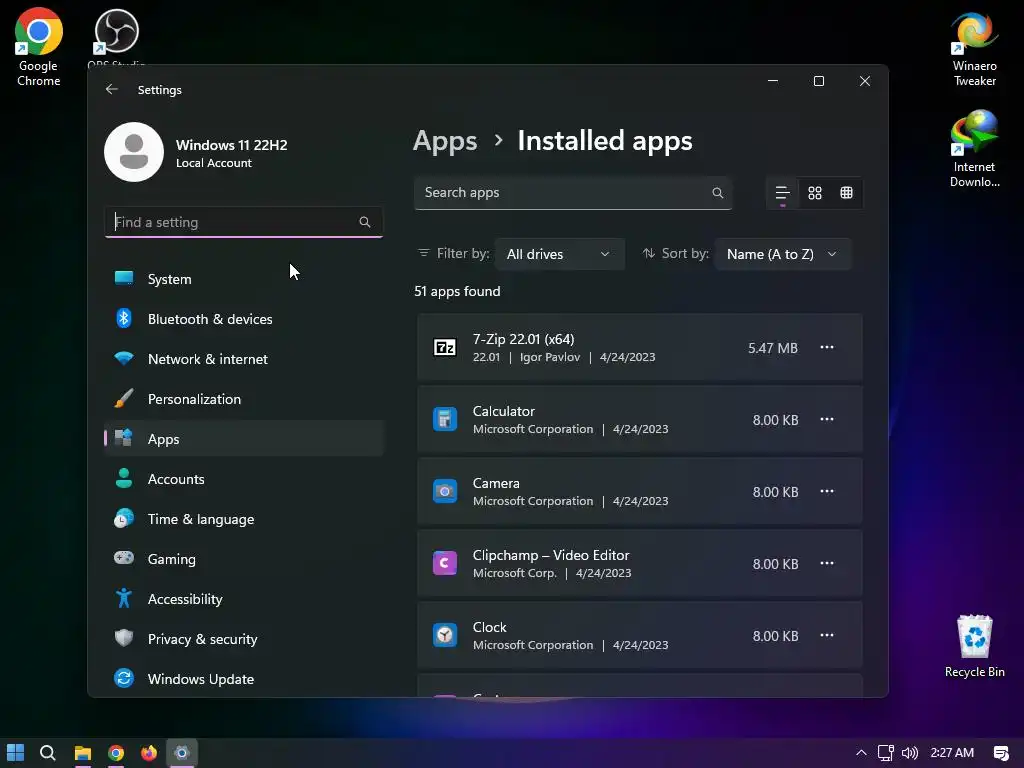1024x768 pixels.
Task: Select the Calculator app name
Action: point(504,411)
